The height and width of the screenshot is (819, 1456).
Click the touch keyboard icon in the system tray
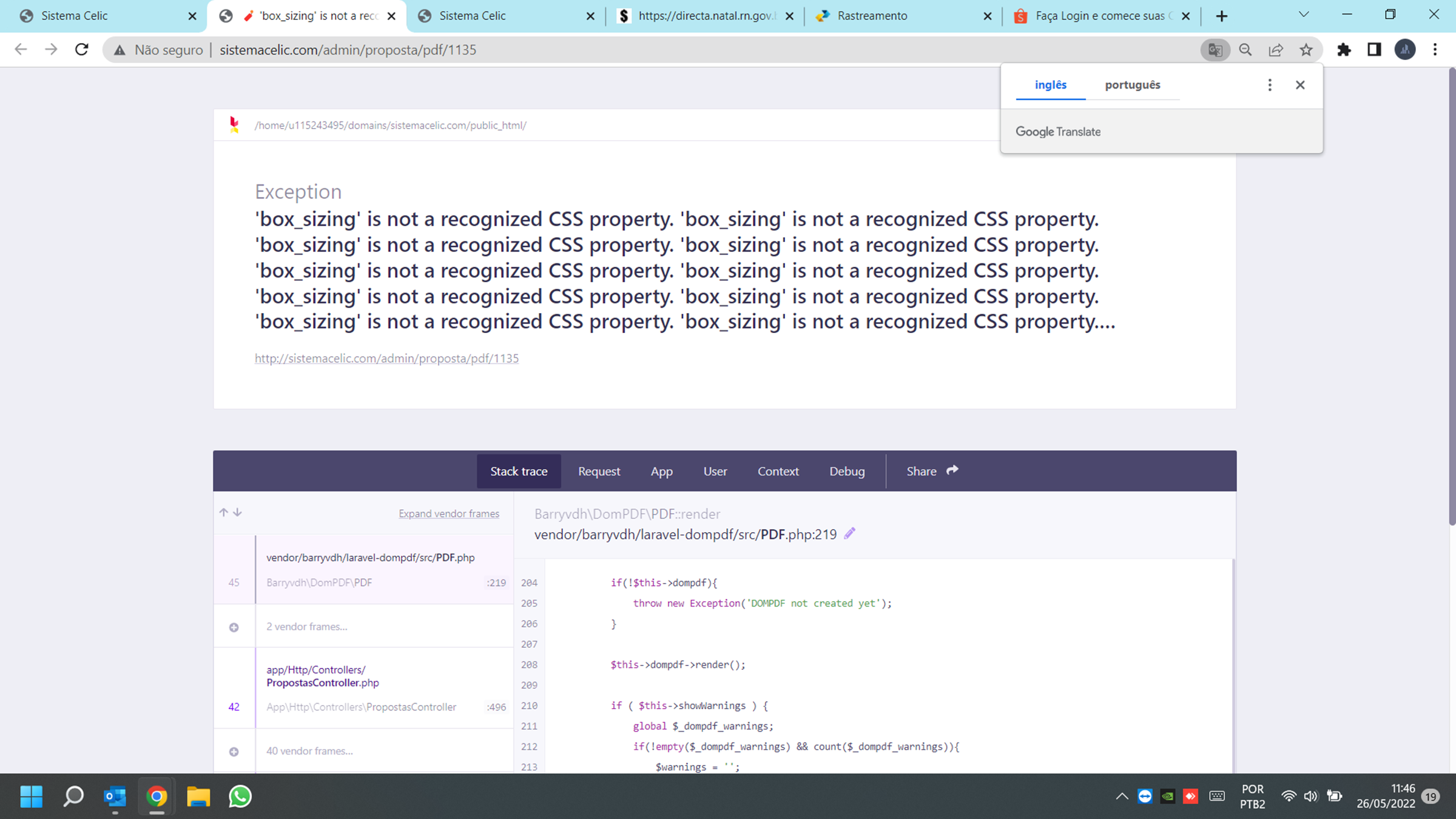pos(1216,796)
